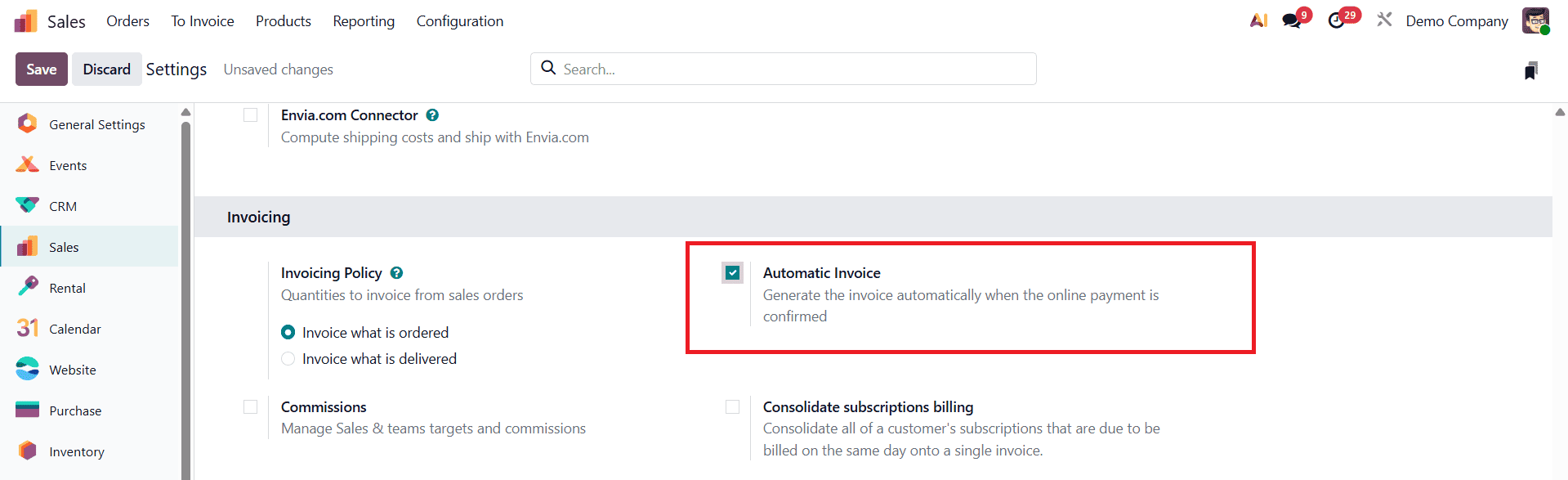Expand the Reporting menu

pyautogui.click(x=364, y=21)
